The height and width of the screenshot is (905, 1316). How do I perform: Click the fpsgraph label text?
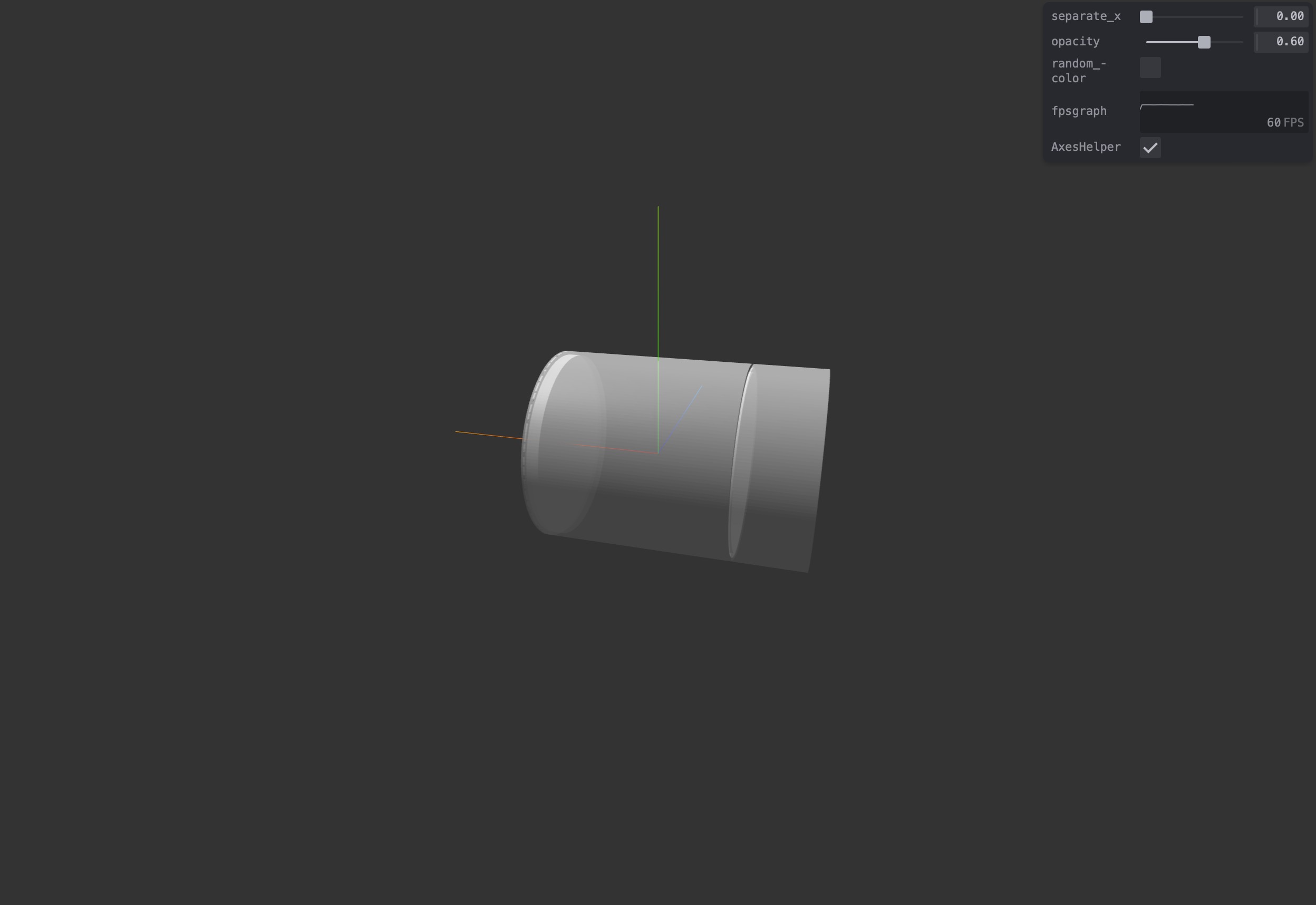click(1079, 111)
